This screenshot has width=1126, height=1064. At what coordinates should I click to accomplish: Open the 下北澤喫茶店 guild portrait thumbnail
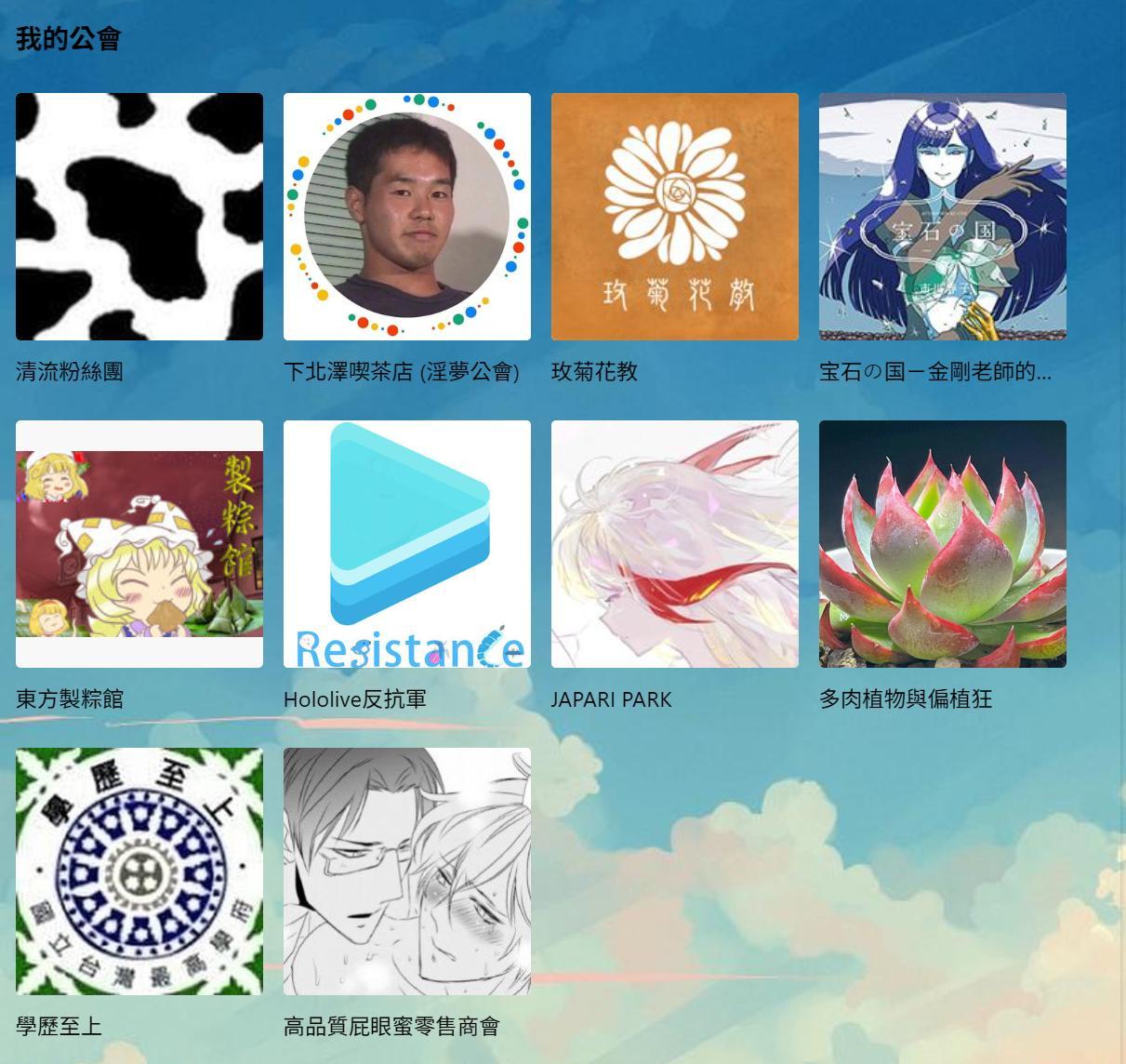[x=407, y=217]
